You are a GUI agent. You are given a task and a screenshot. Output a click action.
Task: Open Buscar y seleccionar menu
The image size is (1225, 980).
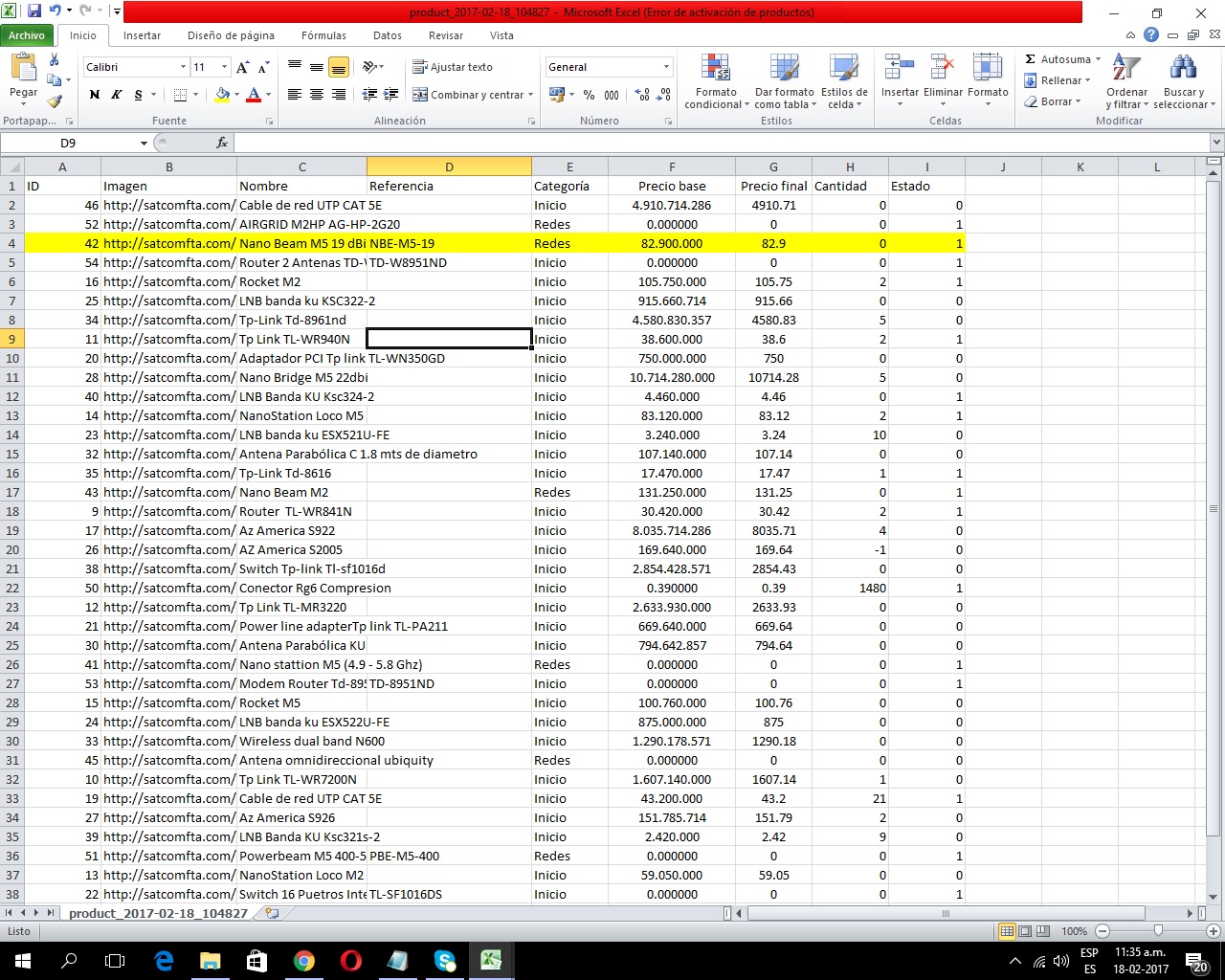point(1184,81)
